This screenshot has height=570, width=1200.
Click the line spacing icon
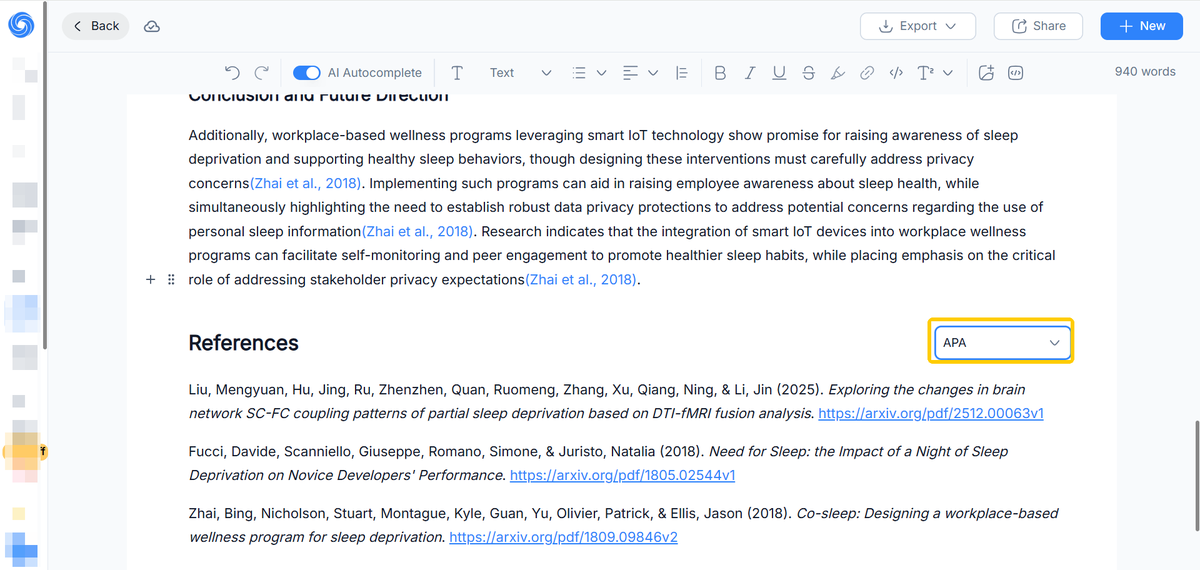pos(682,73)
